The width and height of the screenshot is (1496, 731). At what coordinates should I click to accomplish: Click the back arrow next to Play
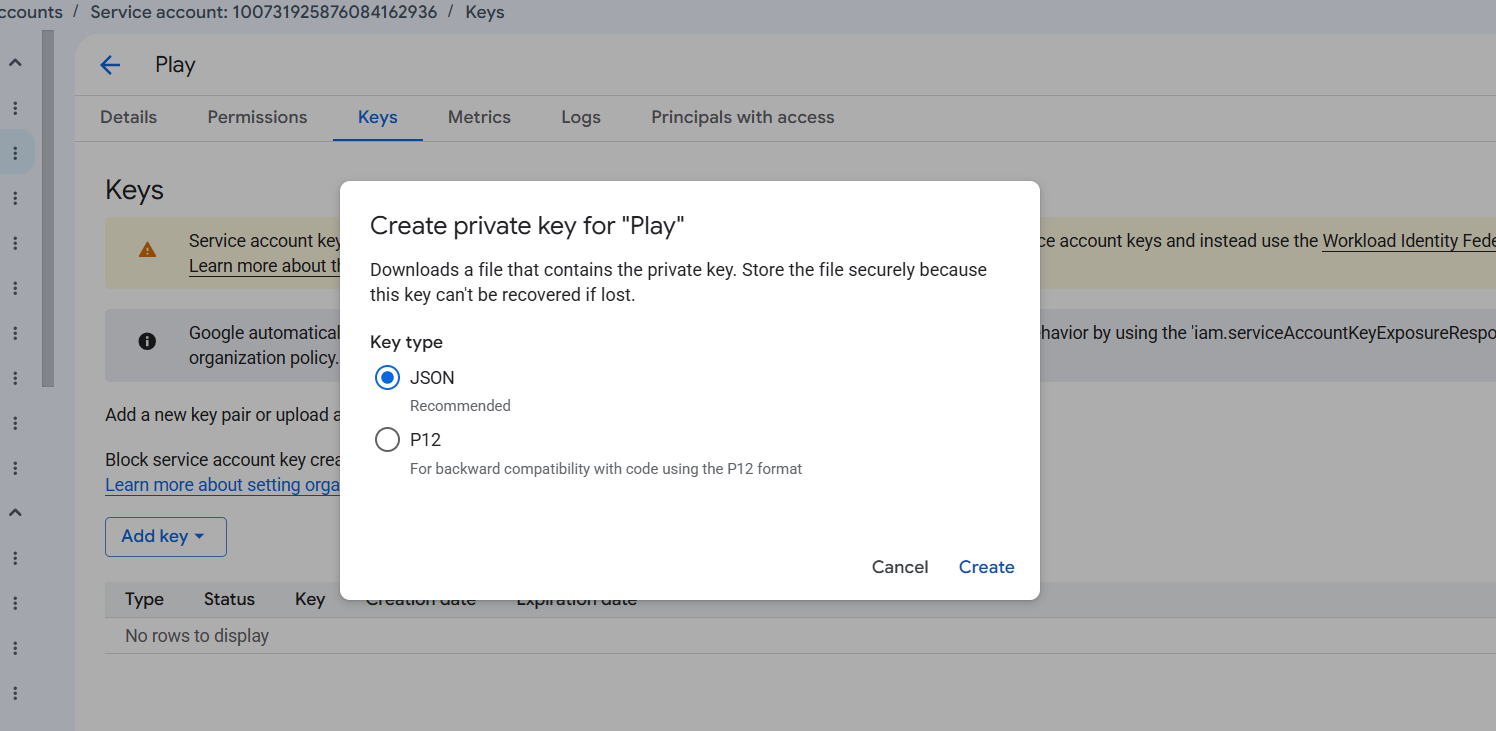pos(110,65)
